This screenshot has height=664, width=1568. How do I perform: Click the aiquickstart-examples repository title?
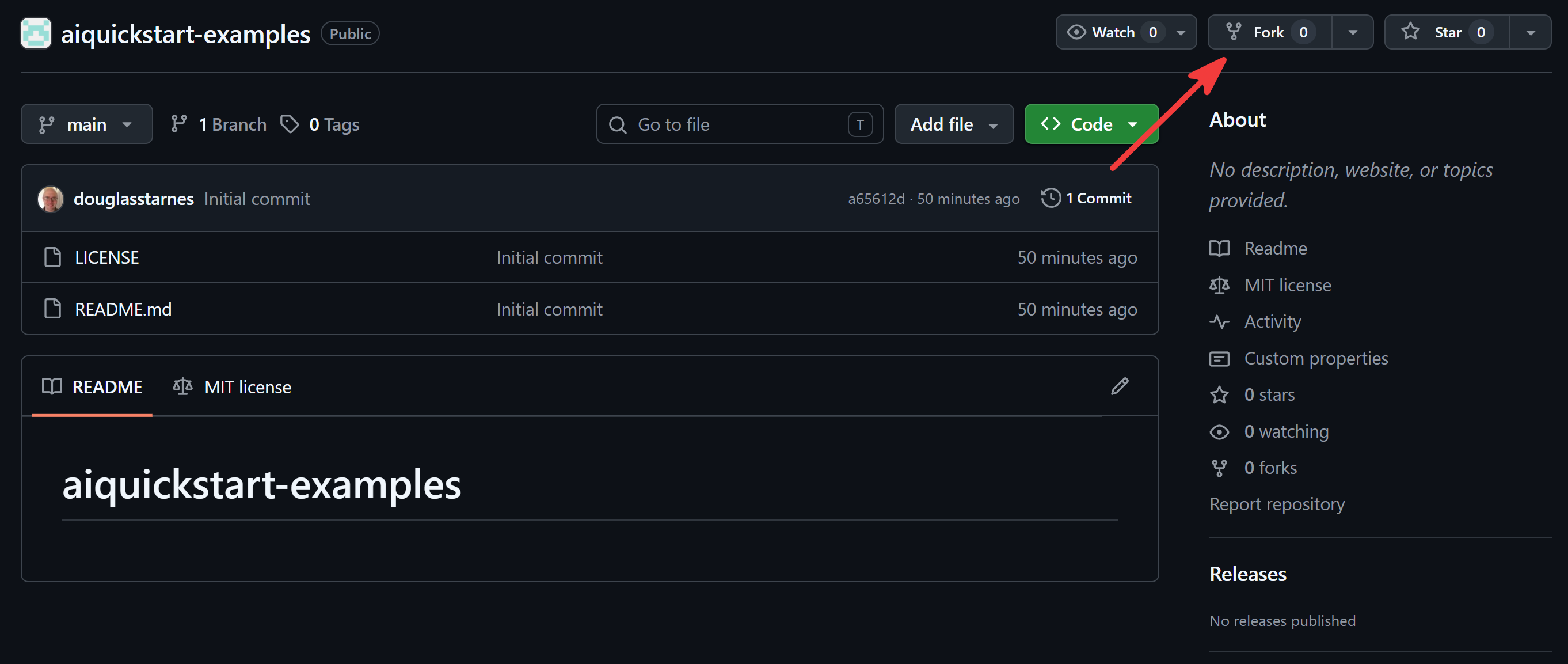[x=186, y=34]
